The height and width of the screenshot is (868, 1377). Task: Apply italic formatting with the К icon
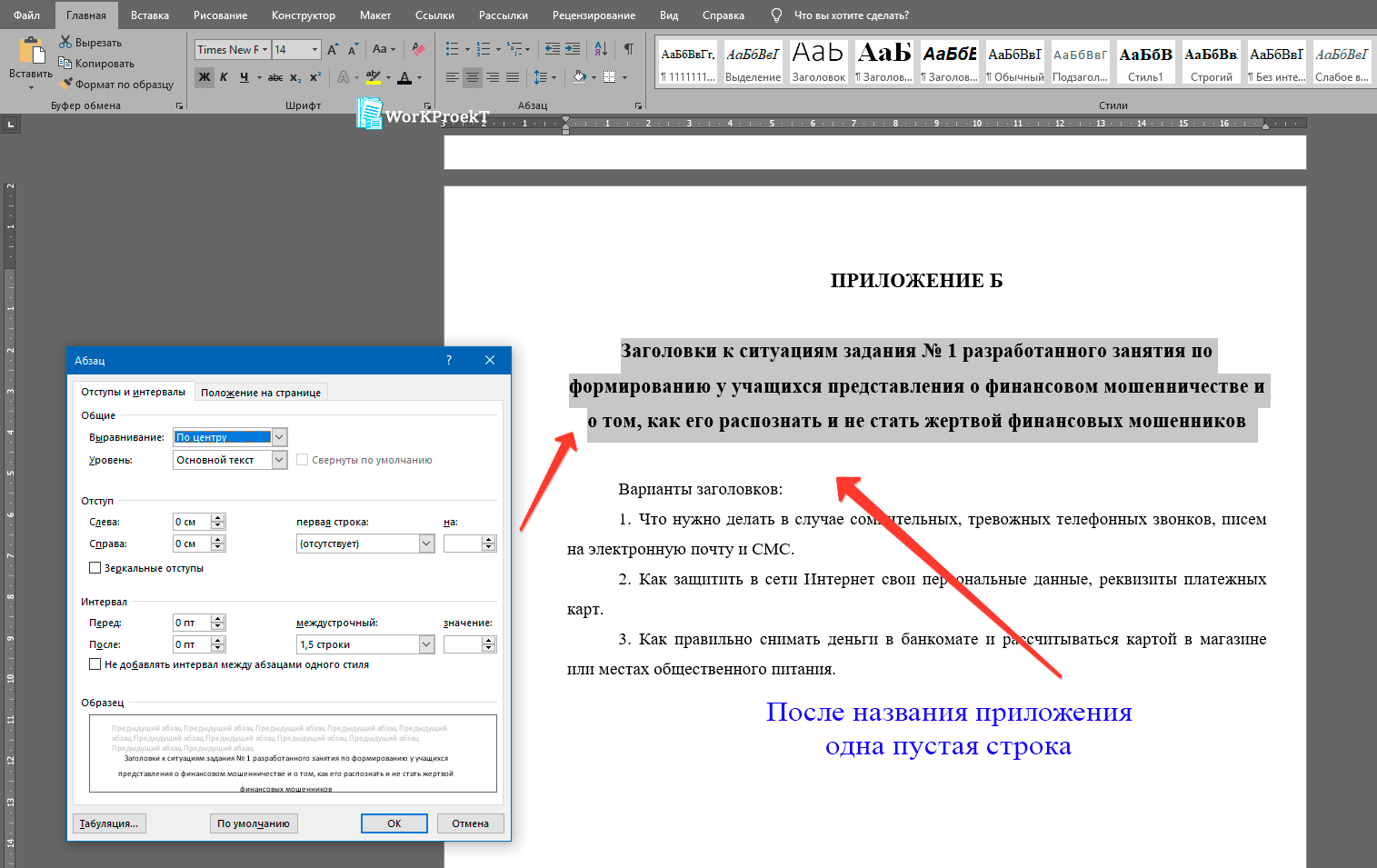pyautogui.click(x=224, y=77)
